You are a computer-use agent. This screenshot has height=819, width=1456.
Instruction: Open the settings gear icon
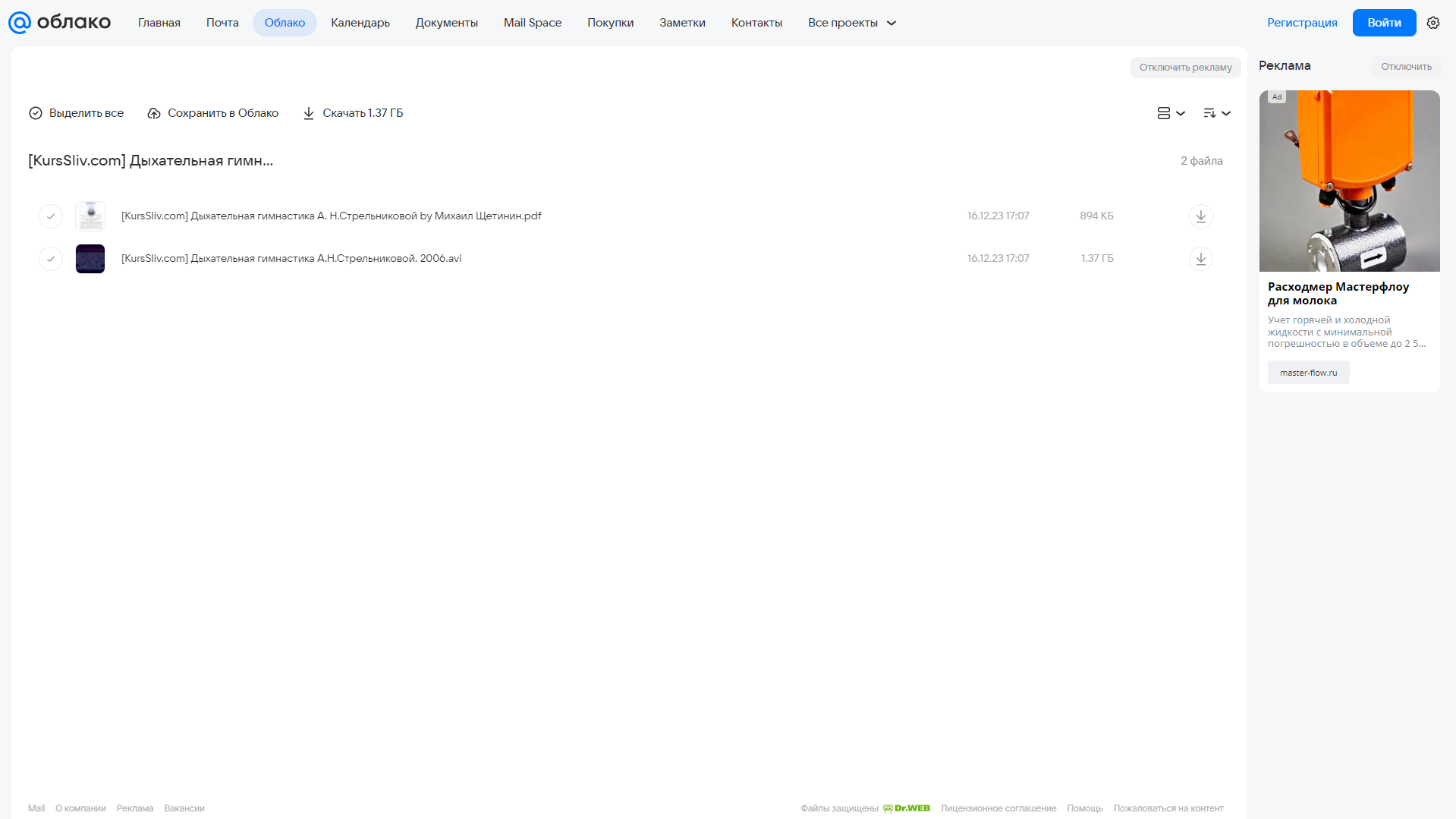click(x=1433, y=23)
